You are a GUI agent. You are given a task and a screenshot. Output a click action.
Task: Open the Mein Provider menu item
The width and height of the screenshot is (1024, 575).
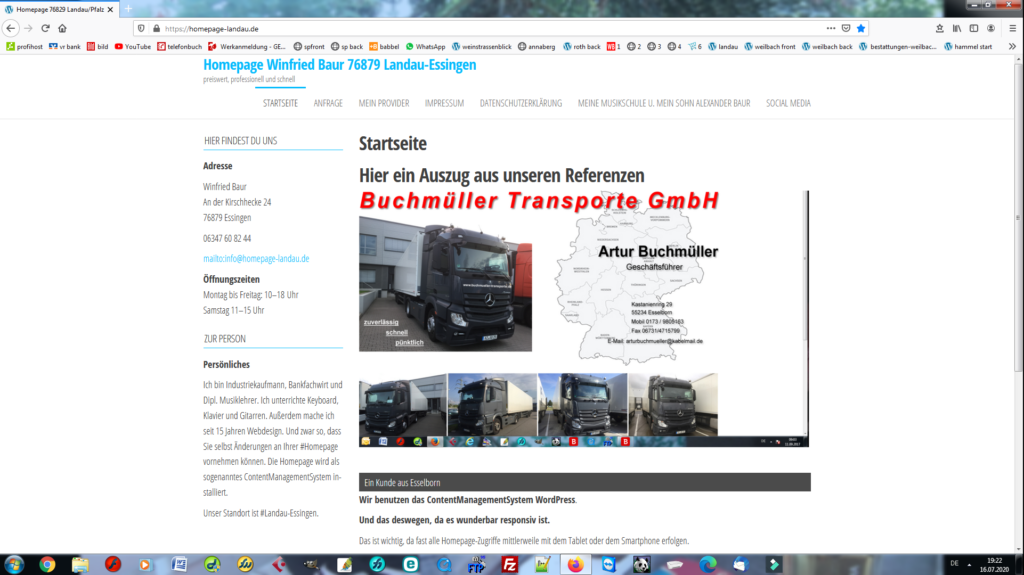(384, 103)
